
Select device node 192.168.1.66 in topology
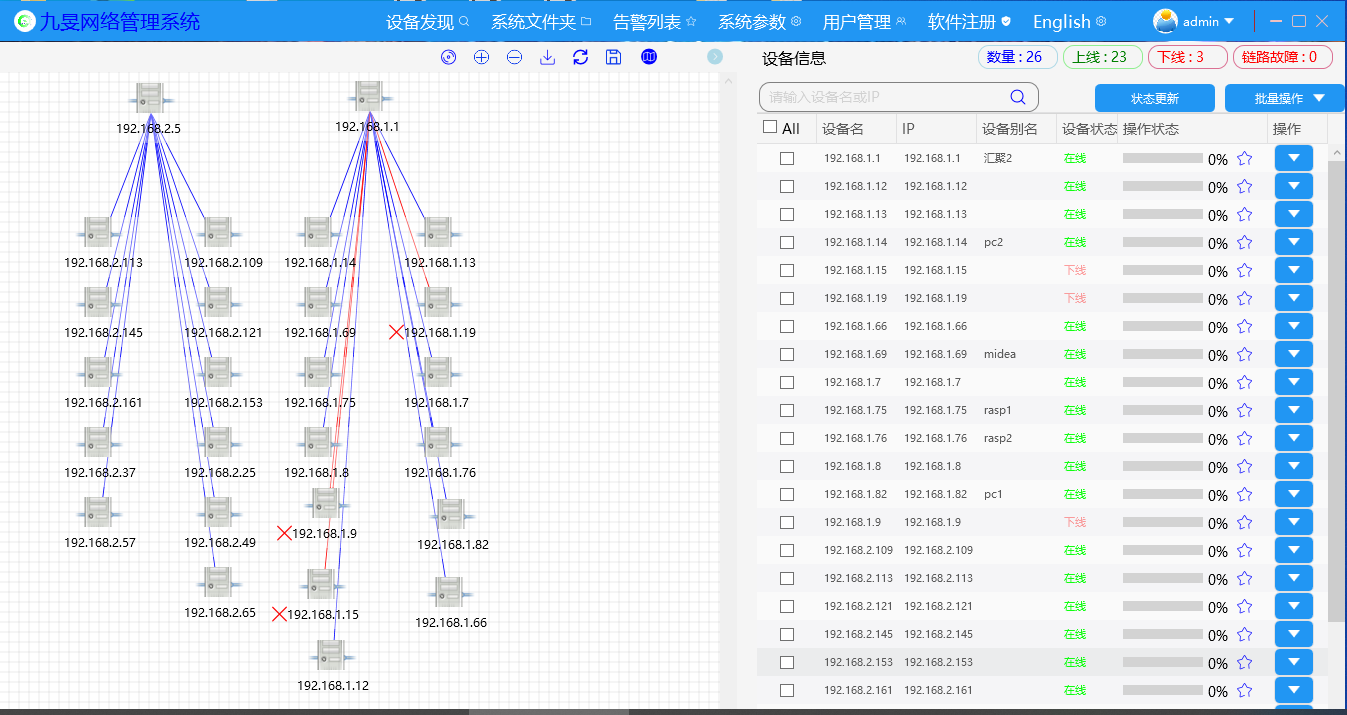(x=447, y=593)
